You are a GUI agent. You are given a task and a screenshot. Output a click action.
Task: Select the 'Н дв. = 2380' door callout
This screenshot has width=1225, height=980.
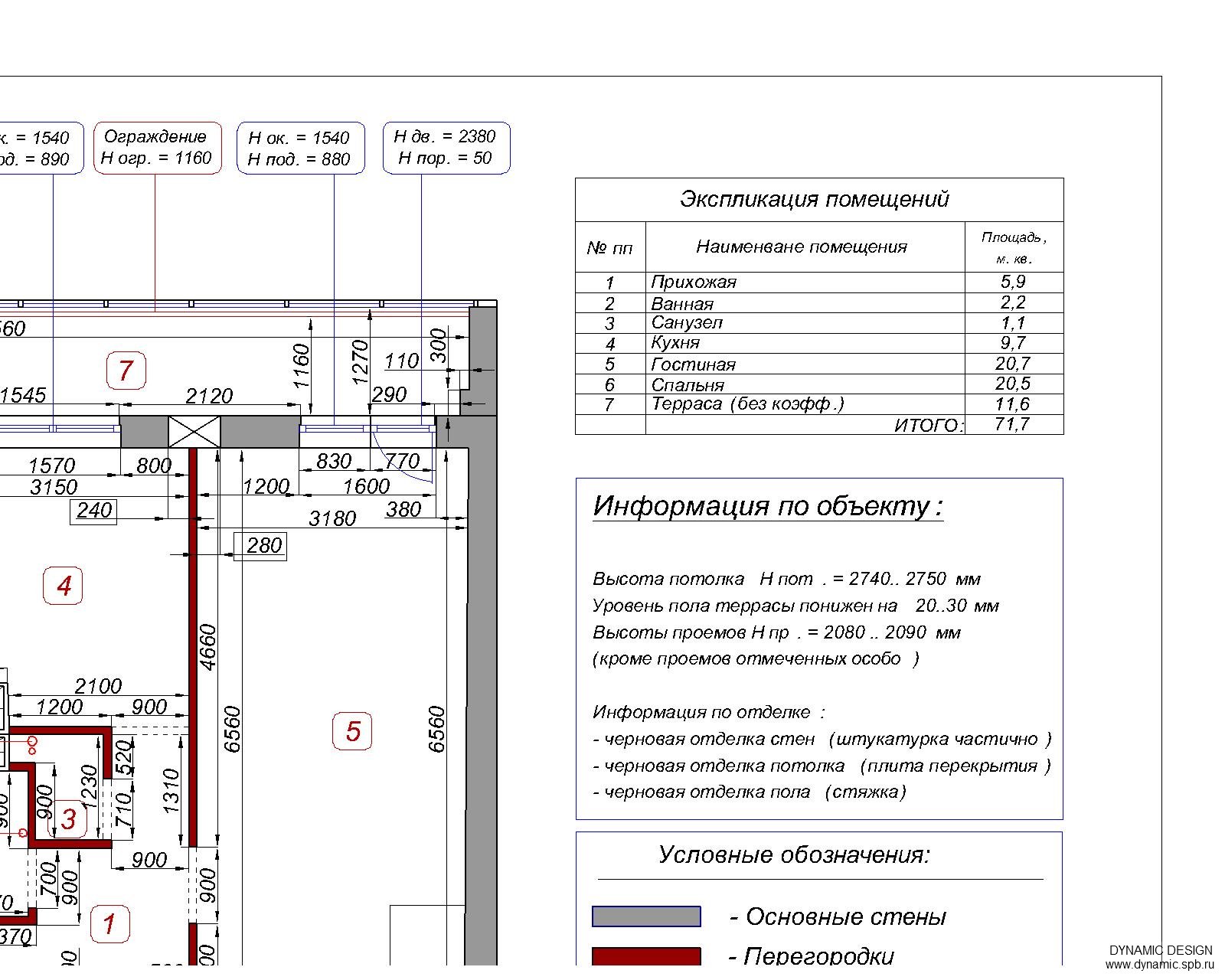pos(446,147)
